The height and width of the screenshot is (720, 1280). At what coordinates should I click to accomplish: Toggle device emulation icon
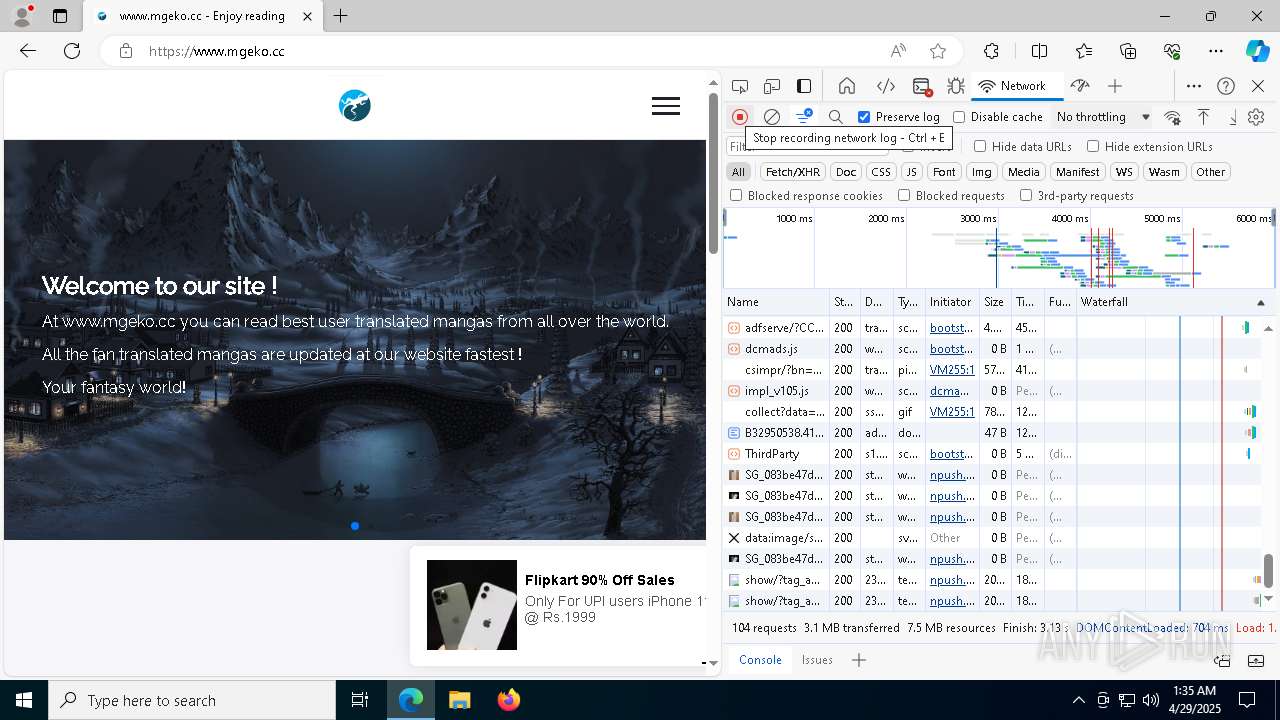(x=772, y=86)
